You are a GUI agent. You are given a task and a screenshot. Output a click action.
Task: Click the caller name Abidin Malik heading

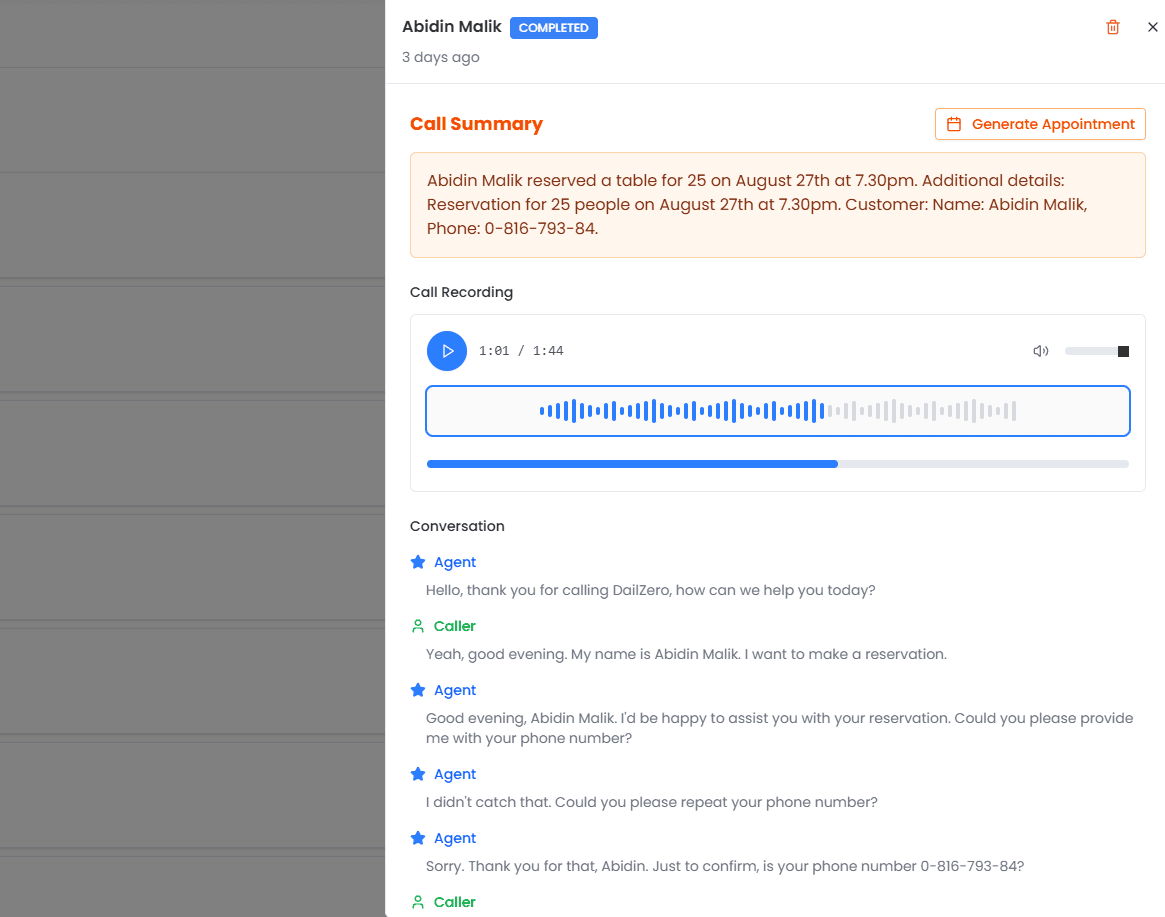tap(452, 26)
